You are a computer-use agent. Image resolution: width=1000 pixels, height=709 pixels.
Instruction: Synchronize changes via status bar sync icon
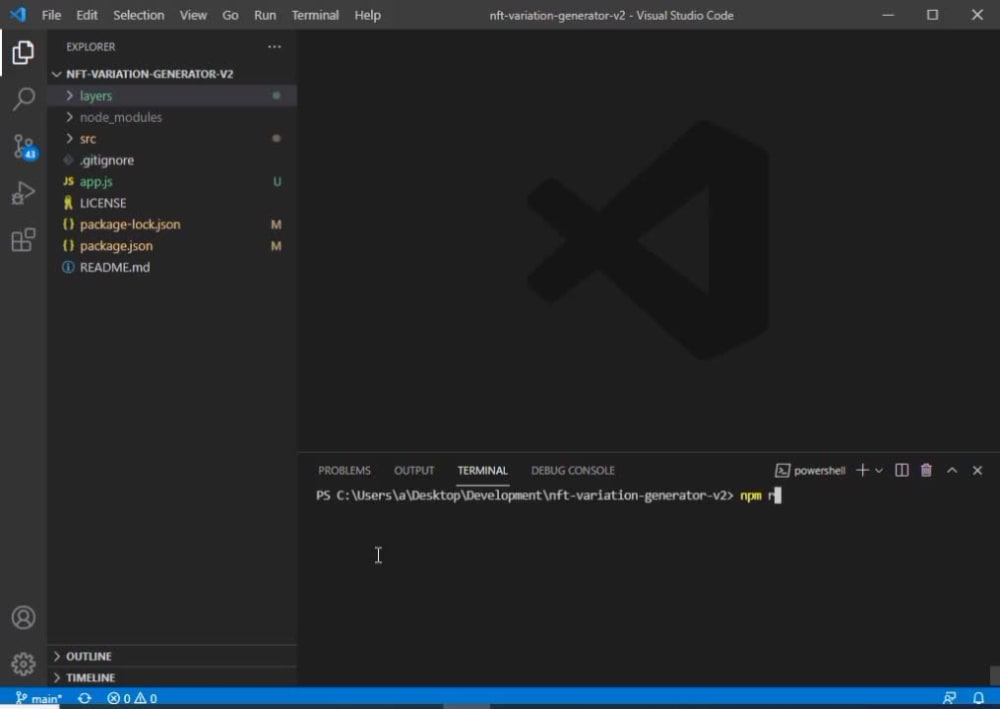[x=84, y=698]
